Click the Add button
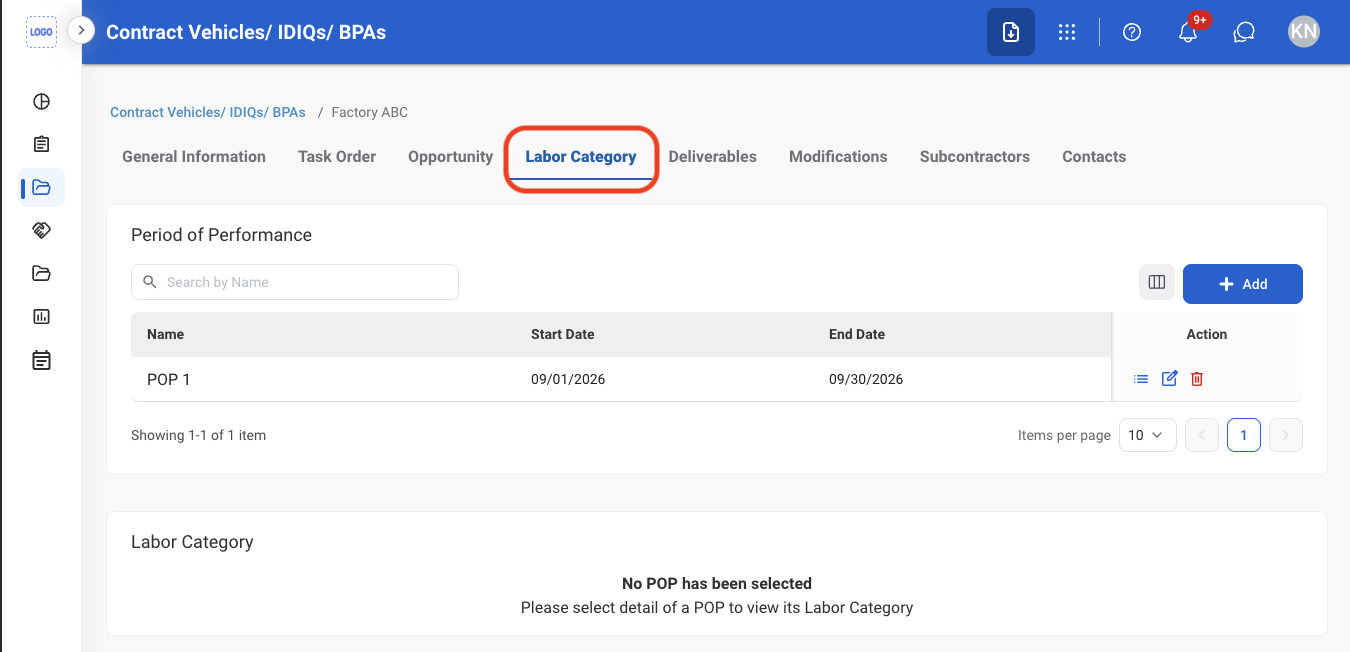The image size is (1350, 652). tap(1243, 284)
